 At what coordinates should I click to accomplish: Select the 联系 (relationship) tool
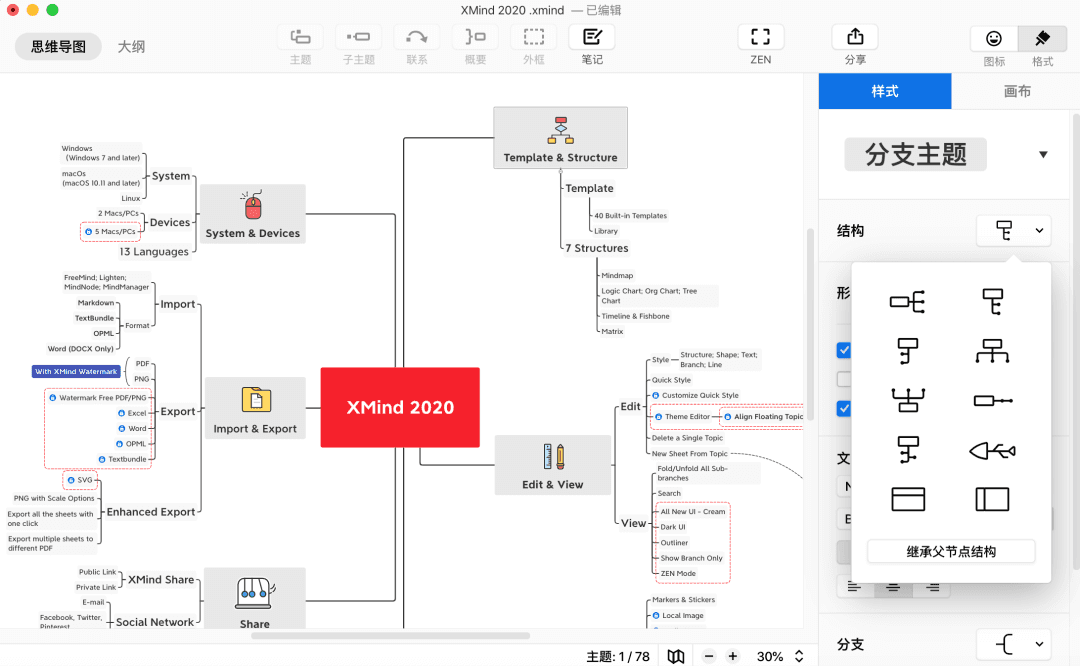point(417,37)
